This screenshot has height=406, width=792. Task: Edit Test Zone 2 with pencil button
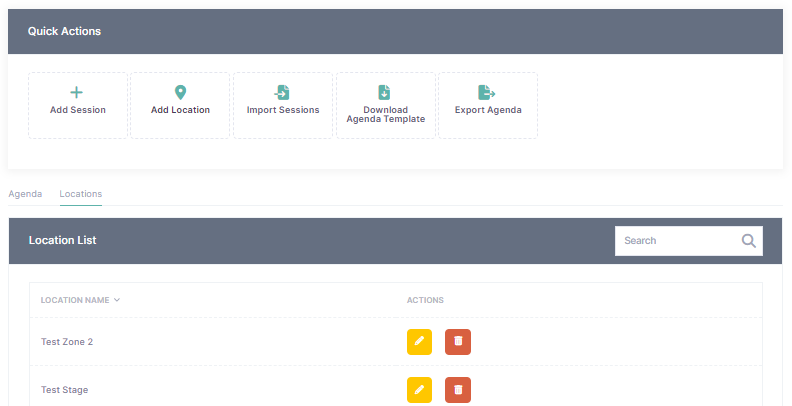420,341
